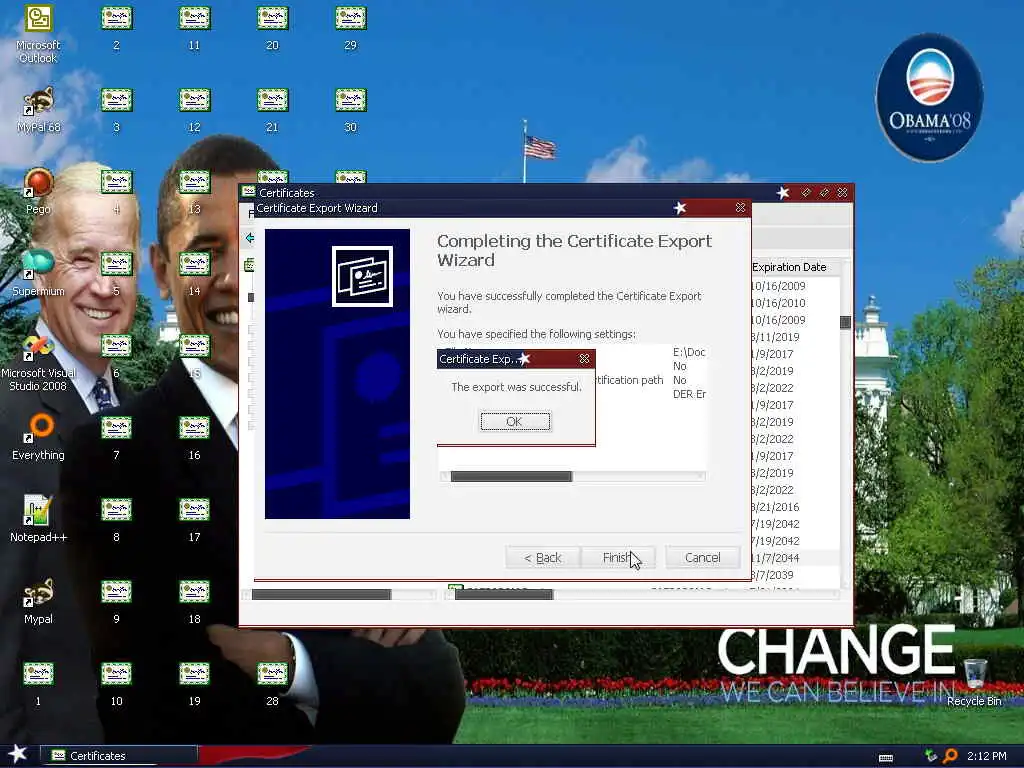Viewport: 1024px width, 768px height.
Task: Select certificate file icon named 12
Action: coord(194,110)
